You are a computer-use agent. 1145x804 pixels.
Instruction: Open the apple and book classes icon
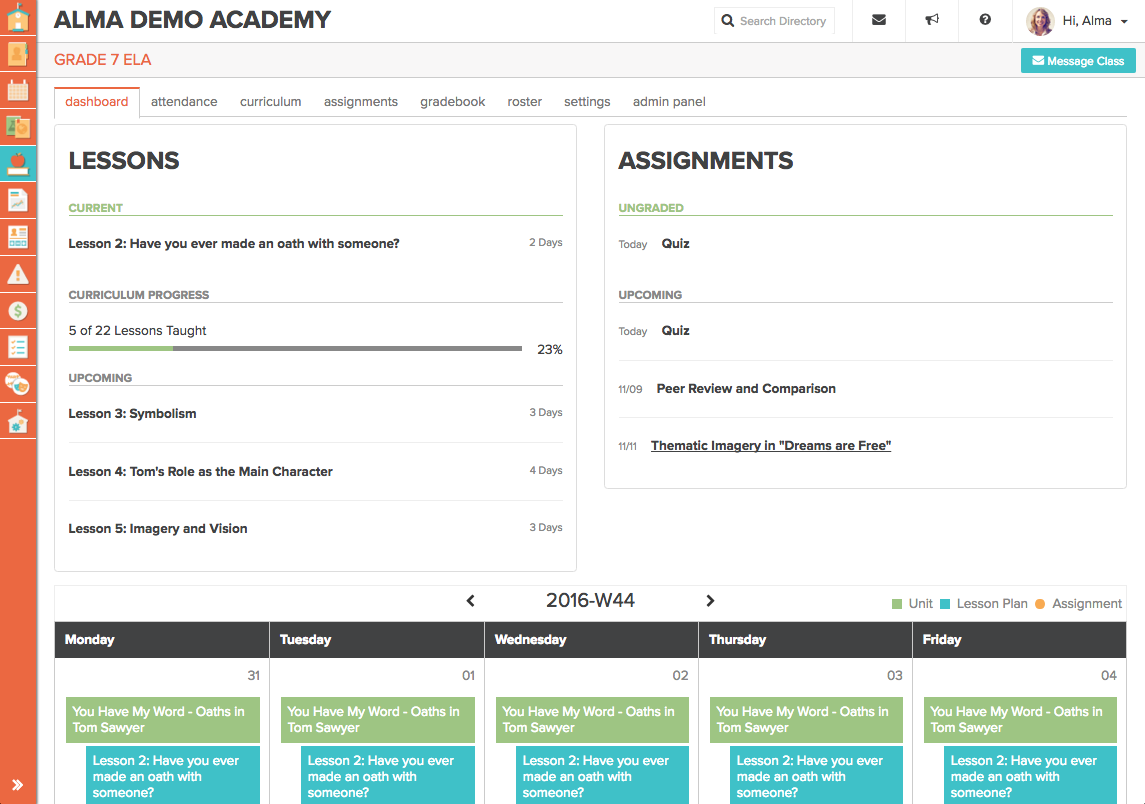[x=18, y=163]
